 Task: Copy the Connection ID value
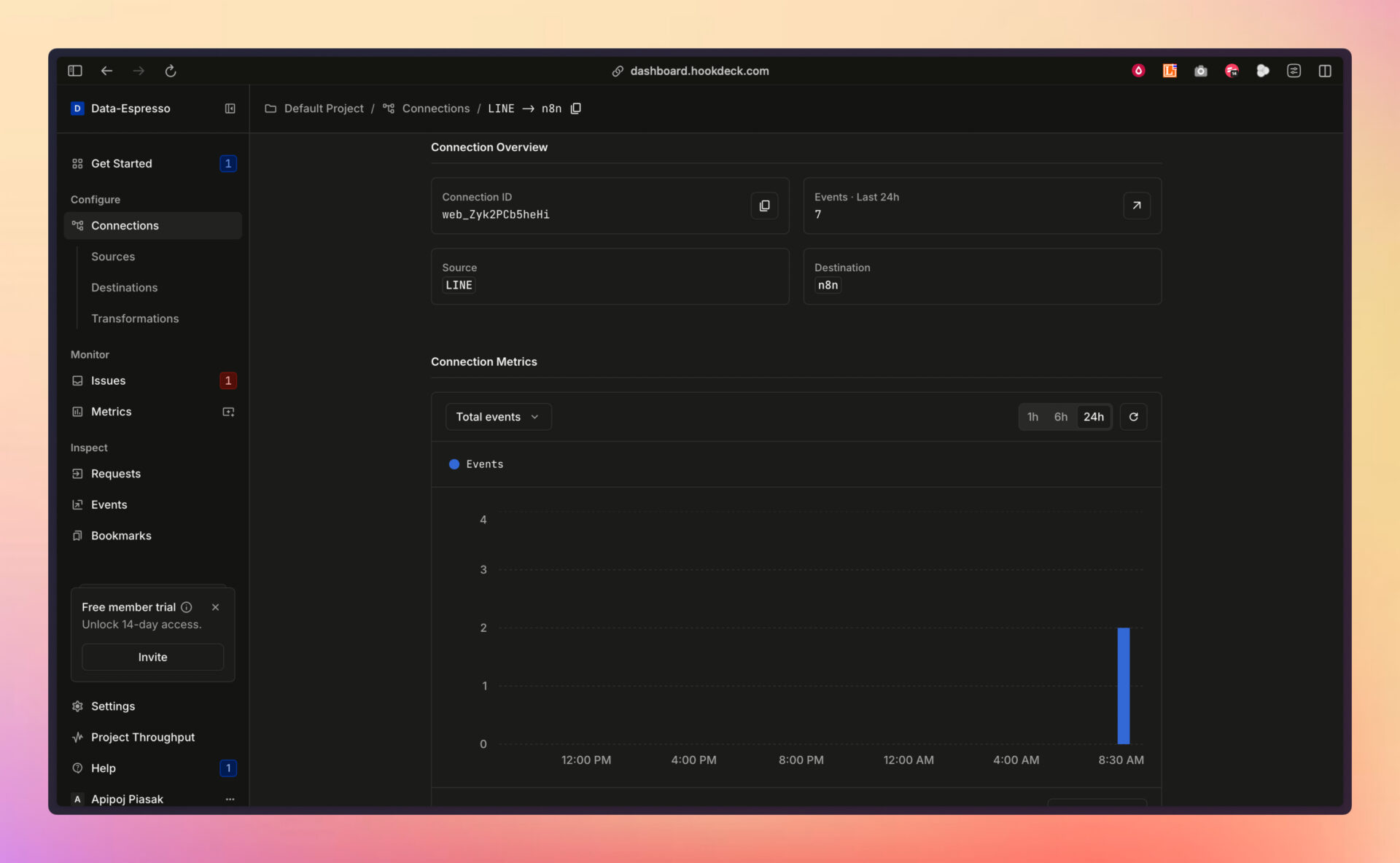coord(764,206)
